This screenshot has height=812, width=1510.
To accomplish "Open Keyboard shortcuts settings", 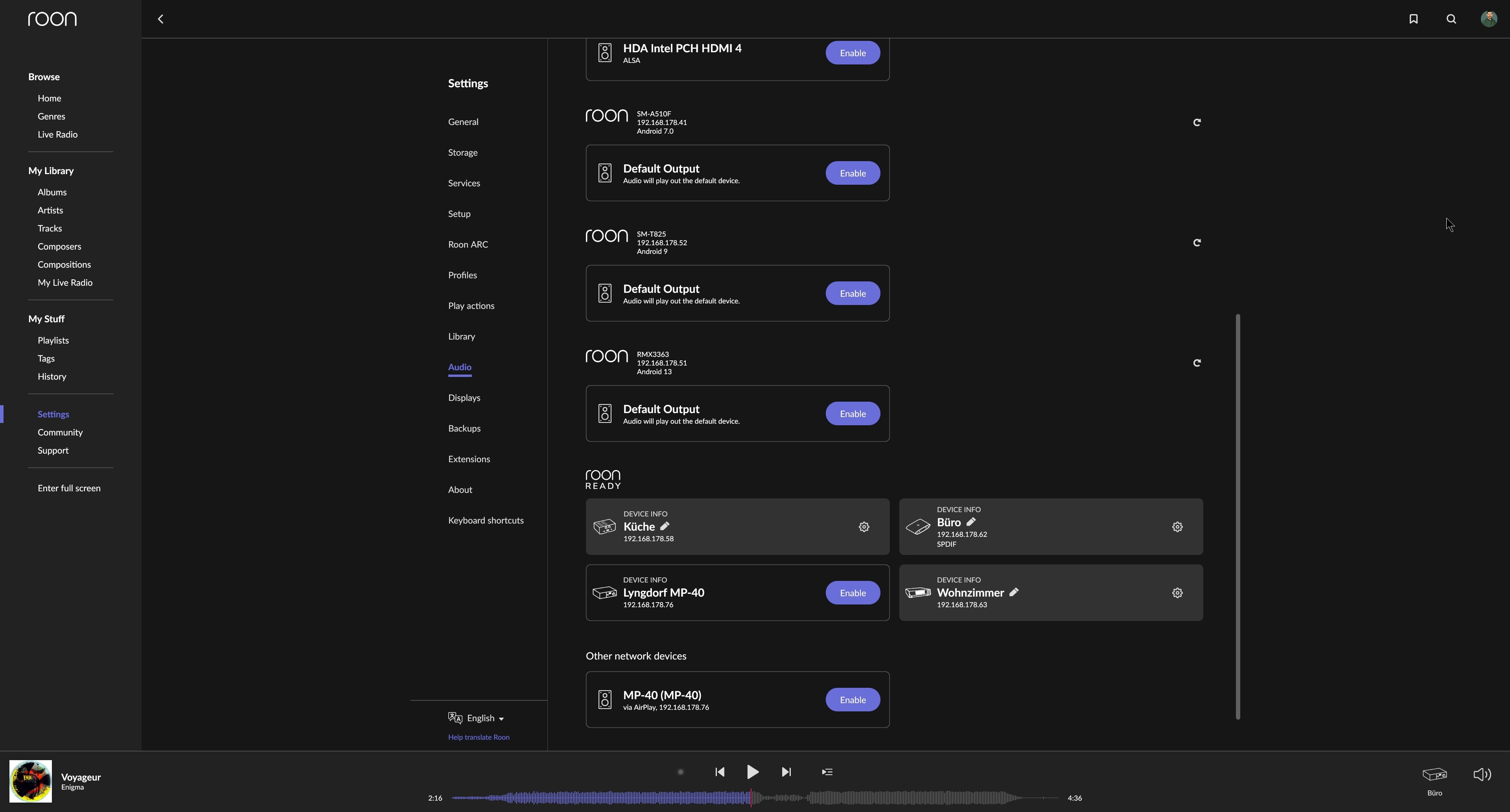I will pyautogui.click(x=485, y=521).
